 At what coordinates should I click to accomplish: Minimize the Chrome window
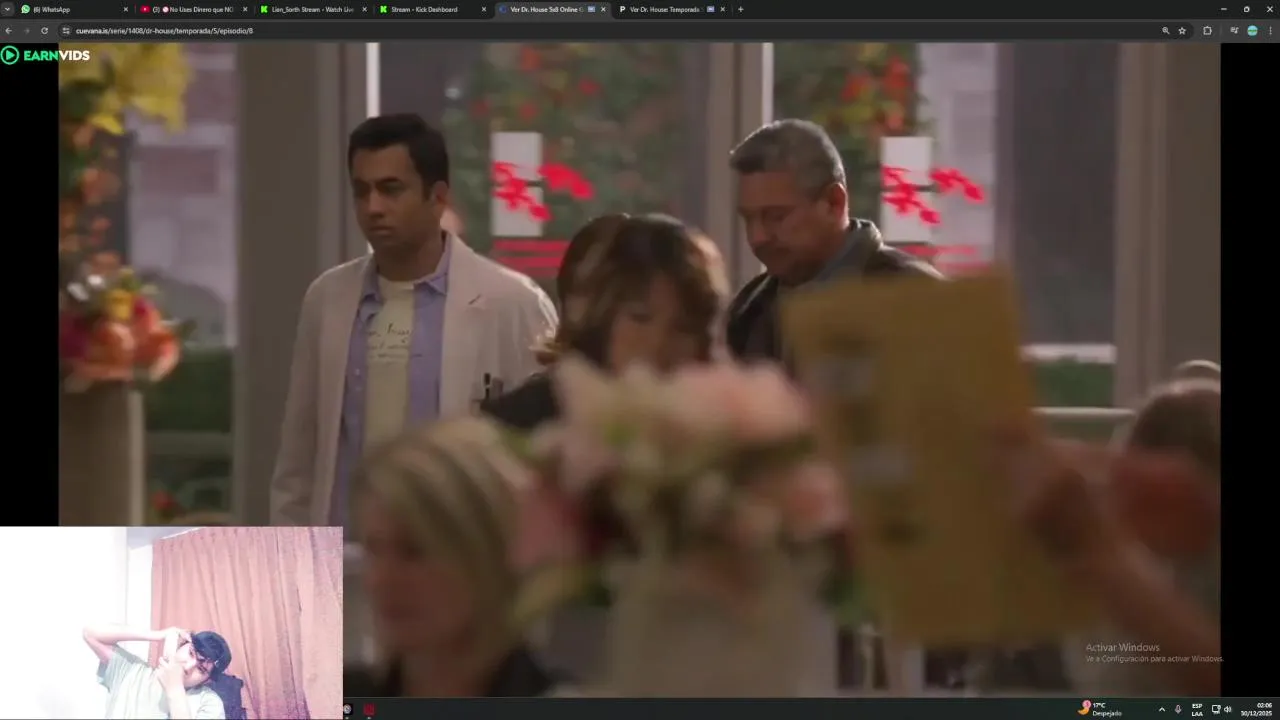click(x=1223, y=9)
